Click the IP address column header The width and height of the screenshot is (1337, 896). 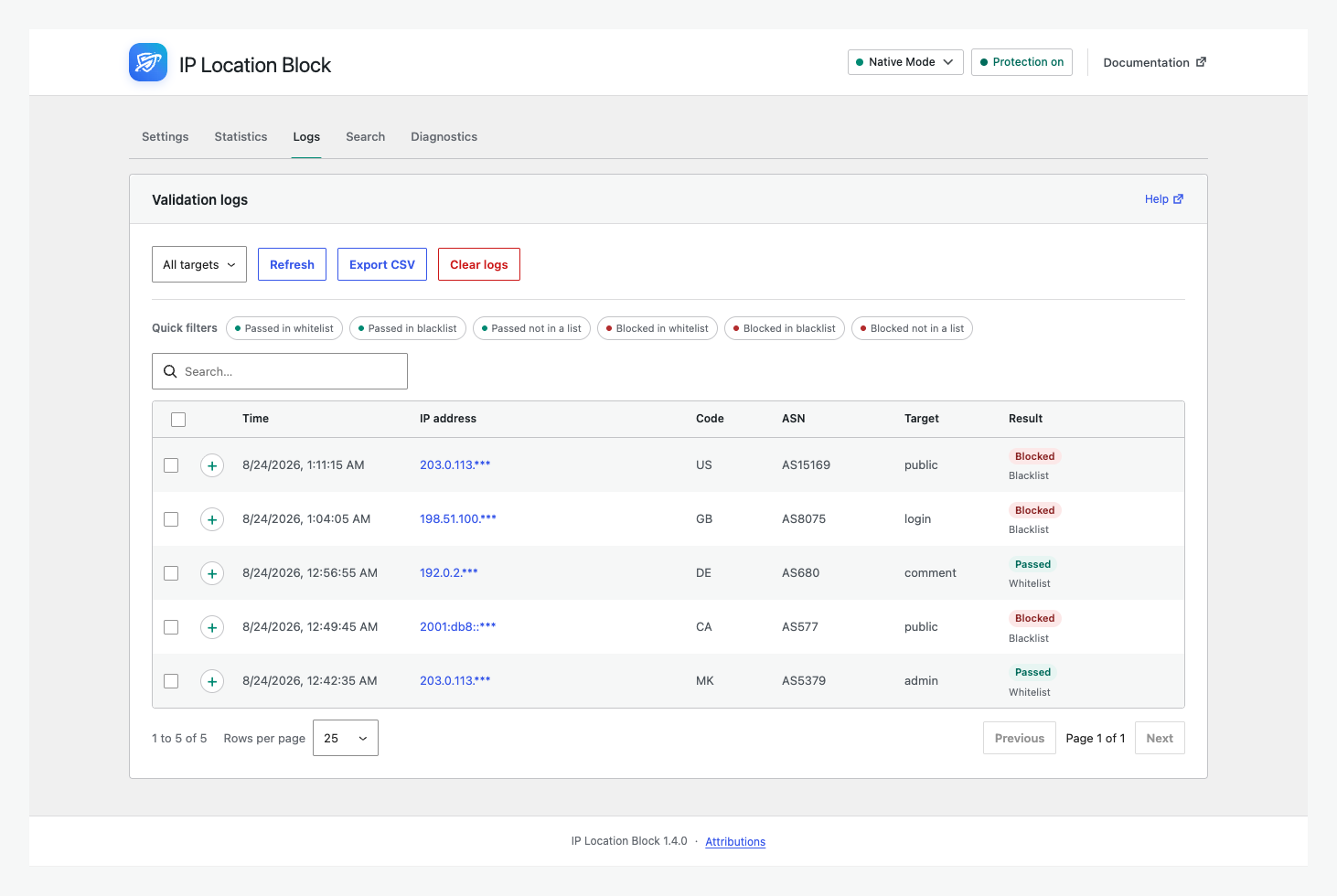(448, 419)
